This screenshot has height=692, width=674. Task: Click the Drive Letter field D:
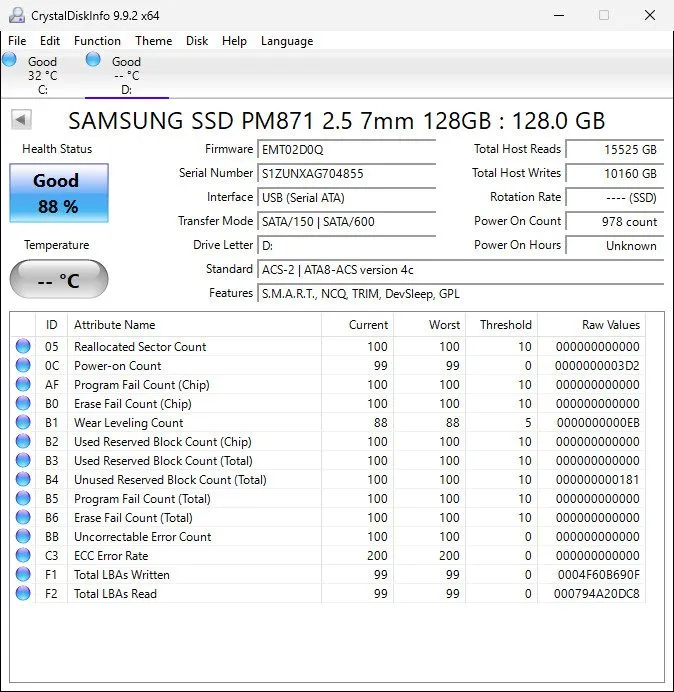tap(346, 245)
